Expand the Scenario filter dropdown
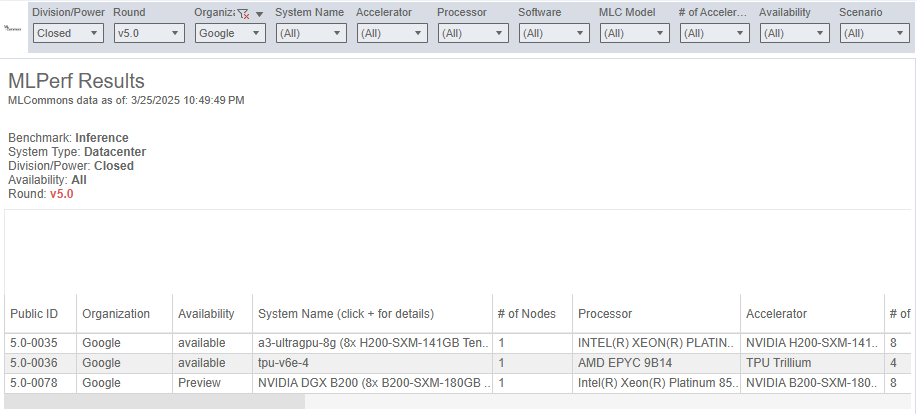This screenshot has width=917, height=414. 875,33
